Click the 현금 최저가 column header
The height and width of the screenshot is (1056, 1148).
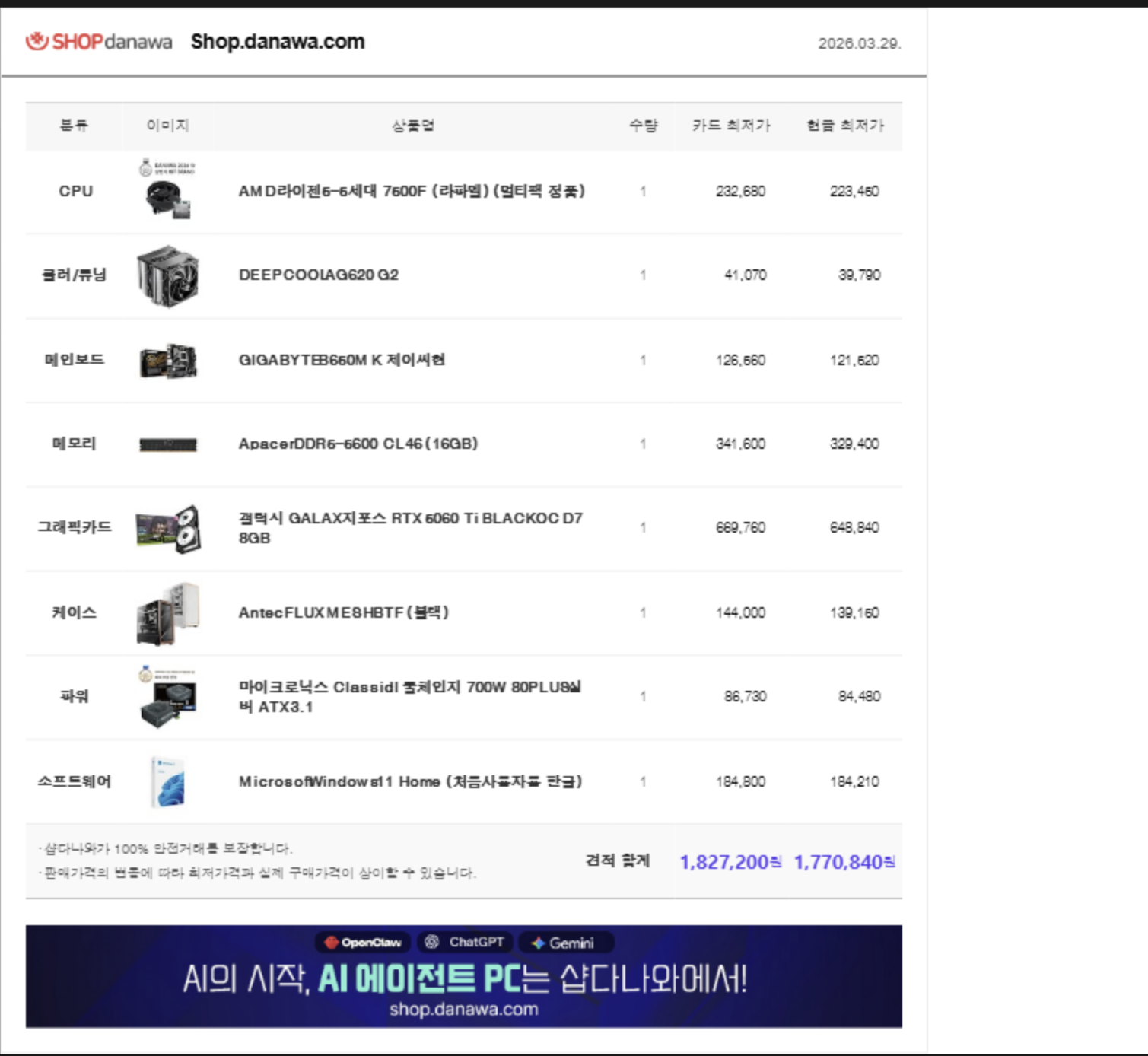pyautogui.click(x=845, y=126)
